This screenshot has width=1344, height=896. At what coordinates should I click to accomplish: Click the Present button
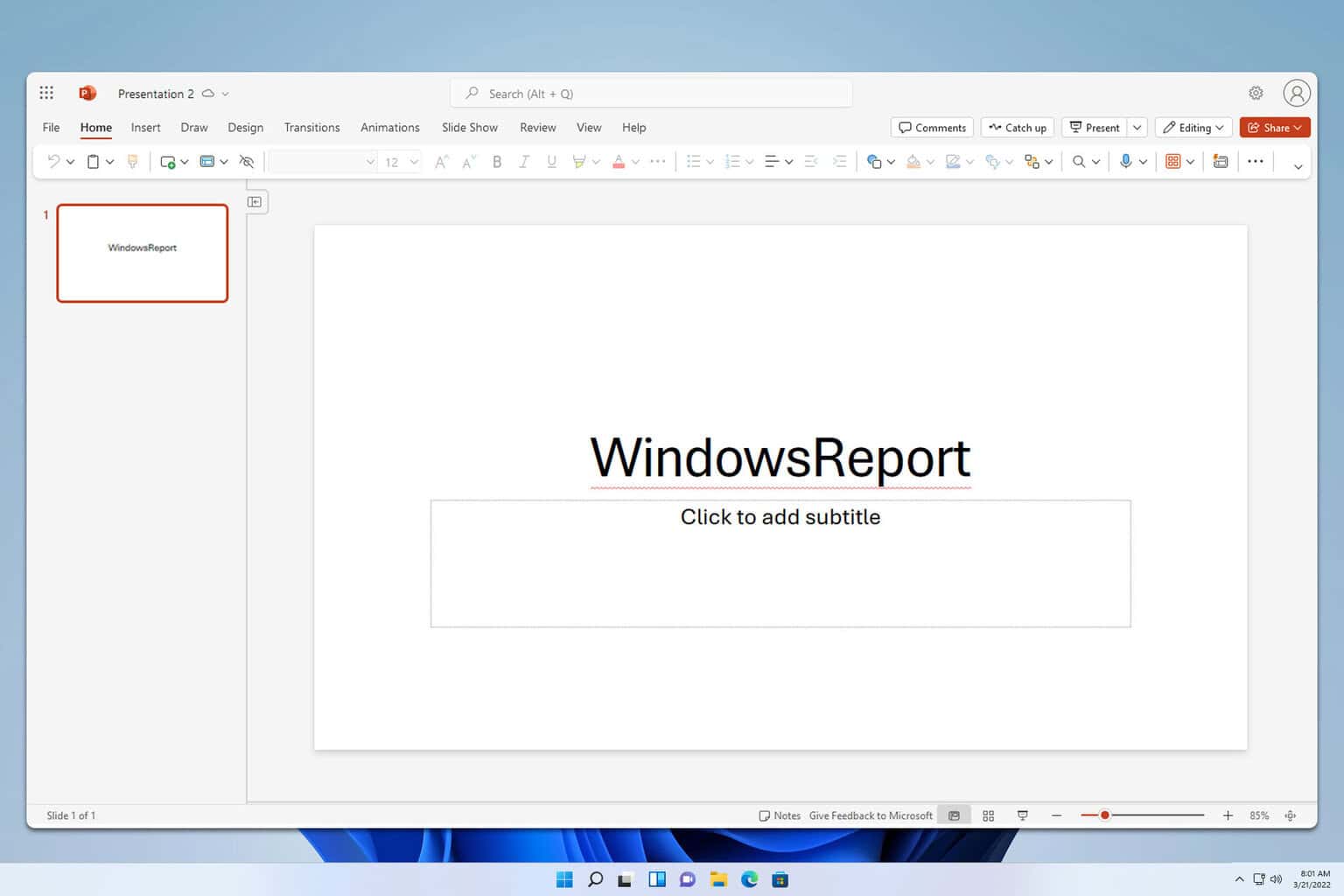(x=1095, y=128)
